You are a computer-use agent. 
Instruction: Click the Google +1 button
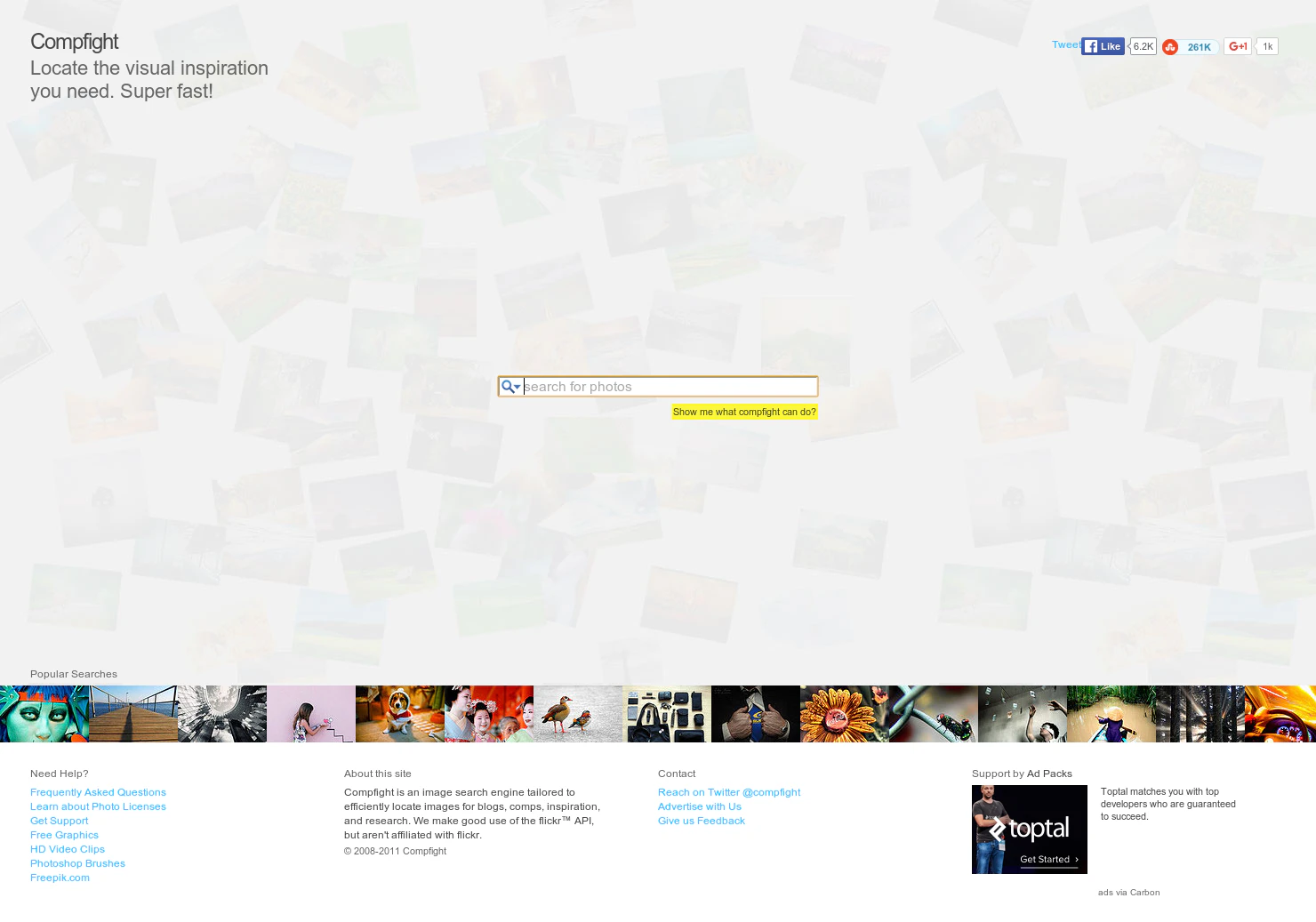pyautogui.click(x=1238, y=46)
